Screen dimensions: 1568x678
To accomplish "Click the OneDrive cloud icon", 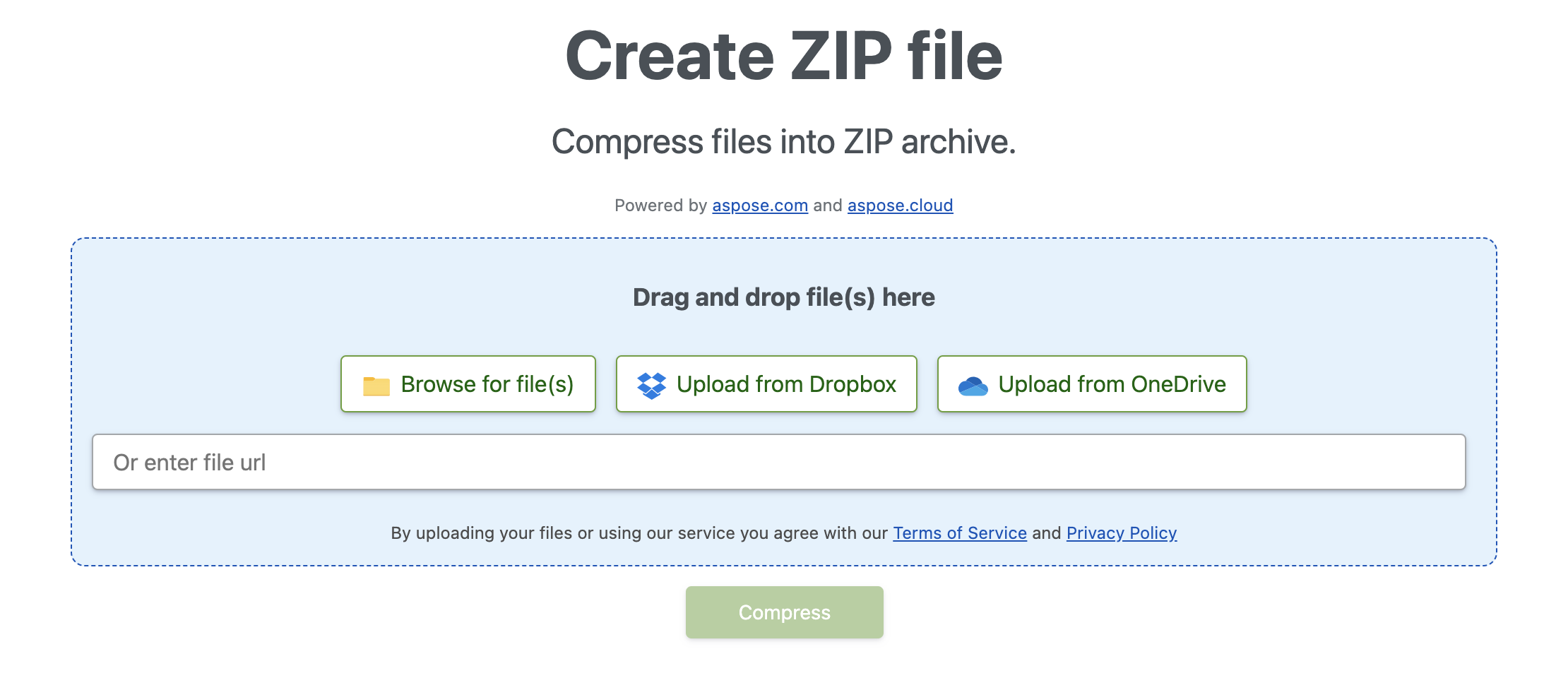I will (x=973, y=386).
